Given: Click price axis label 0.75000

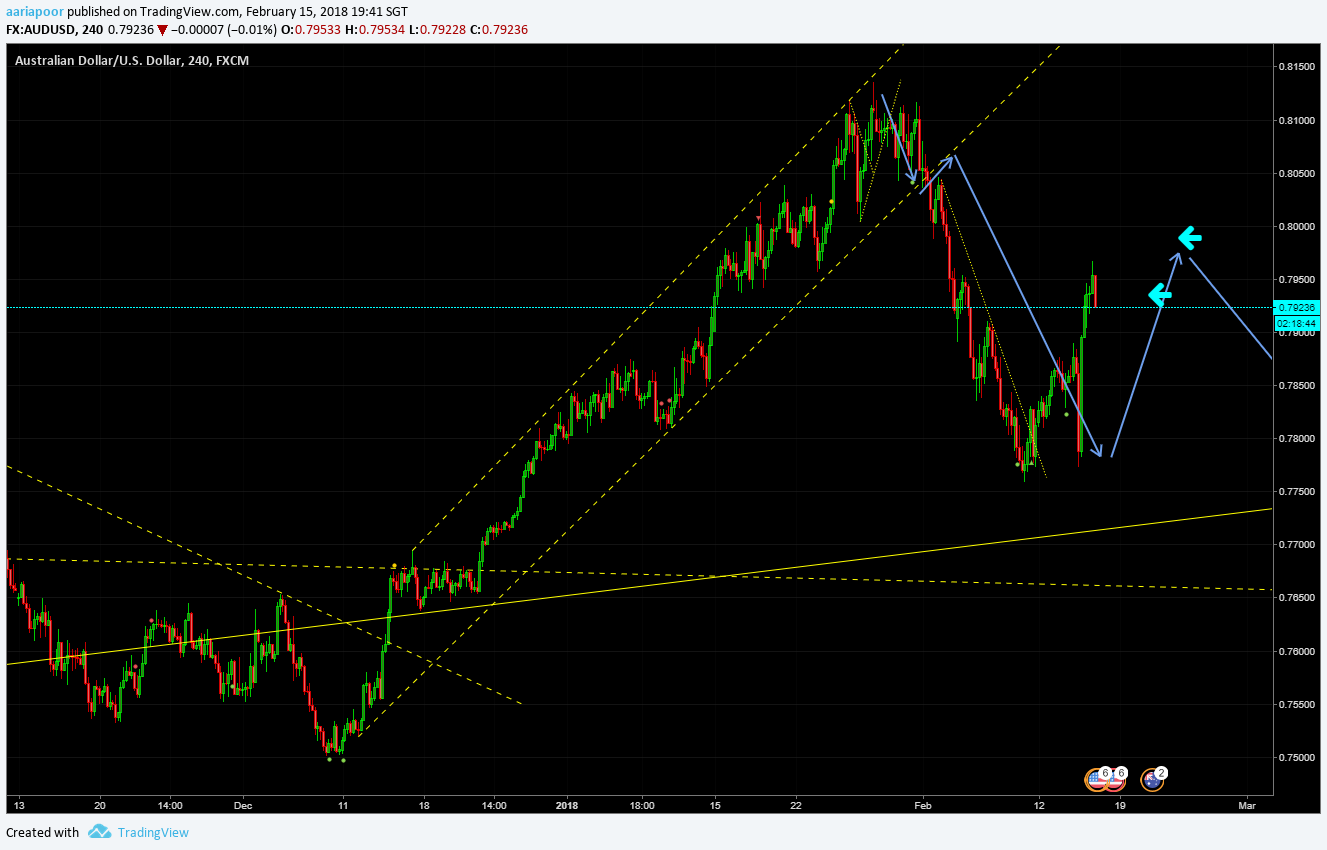Looking at the screenshot, I should pyautogui.click(x=1297, y=758).
